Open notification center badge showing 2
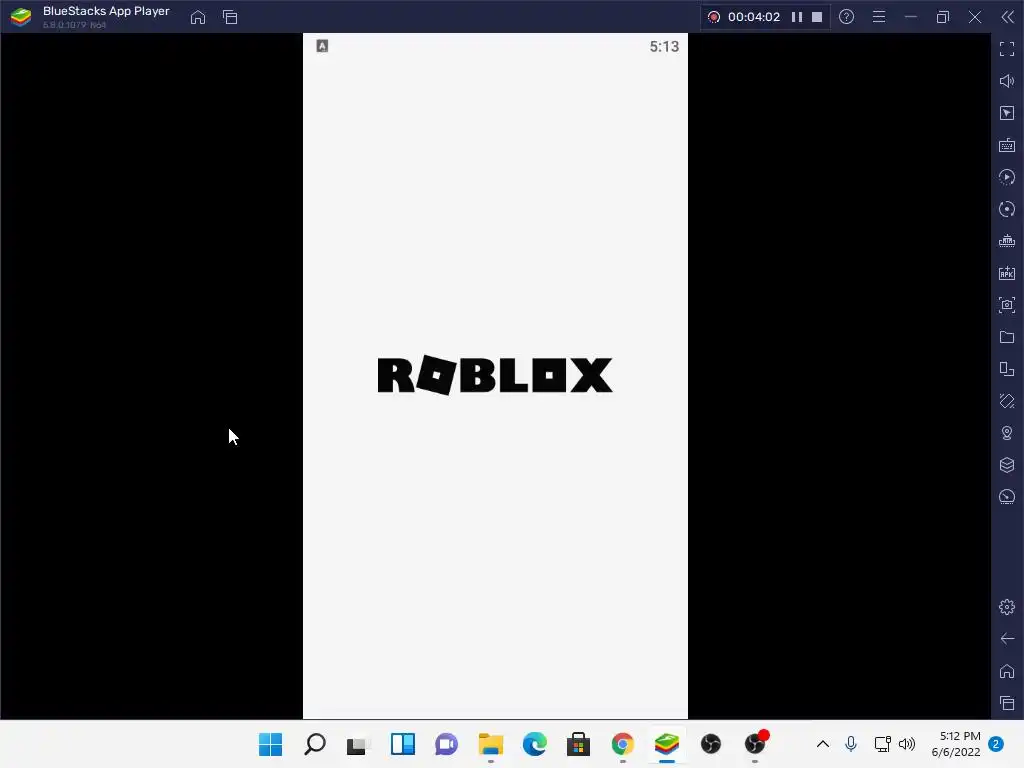The width and height of the screenshot is (1024, 768). (x=996, y=744)
